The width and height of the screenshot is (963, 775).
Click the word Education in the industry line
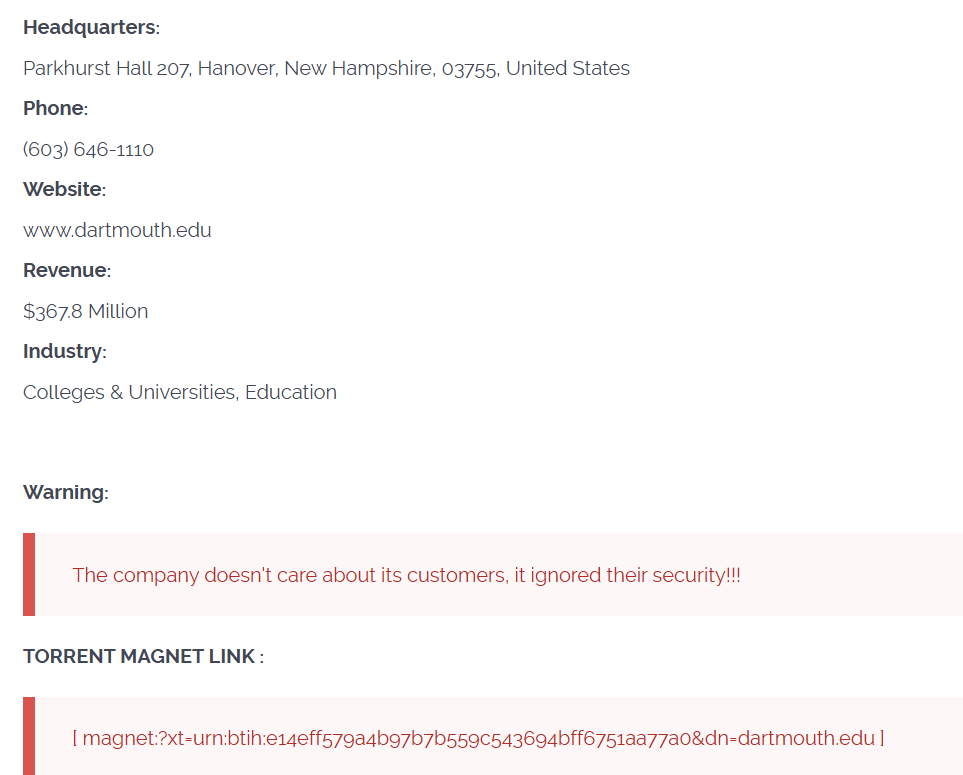[291, 392]
